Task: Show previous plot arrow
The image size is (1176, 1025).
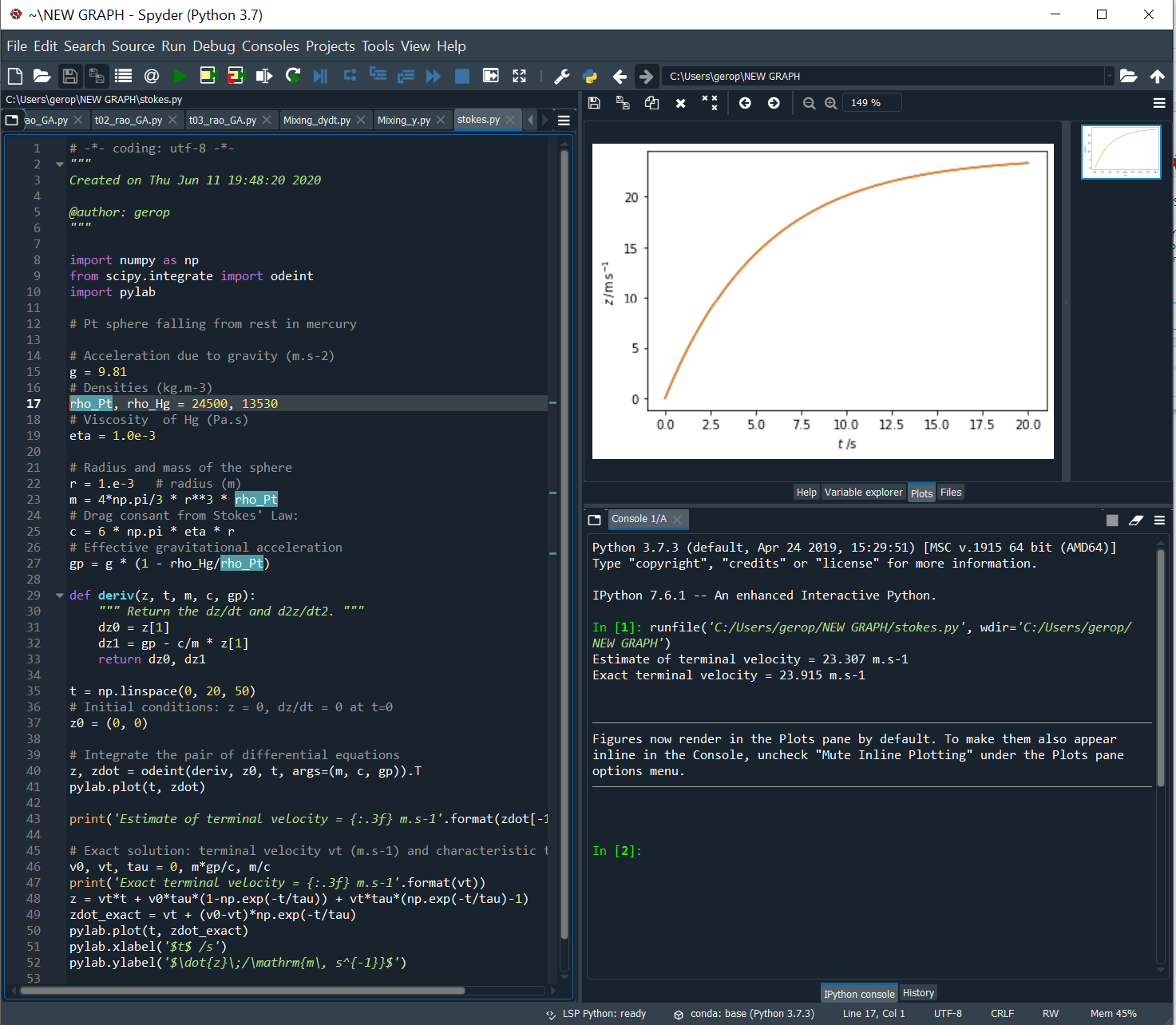Action: point(745,103)
